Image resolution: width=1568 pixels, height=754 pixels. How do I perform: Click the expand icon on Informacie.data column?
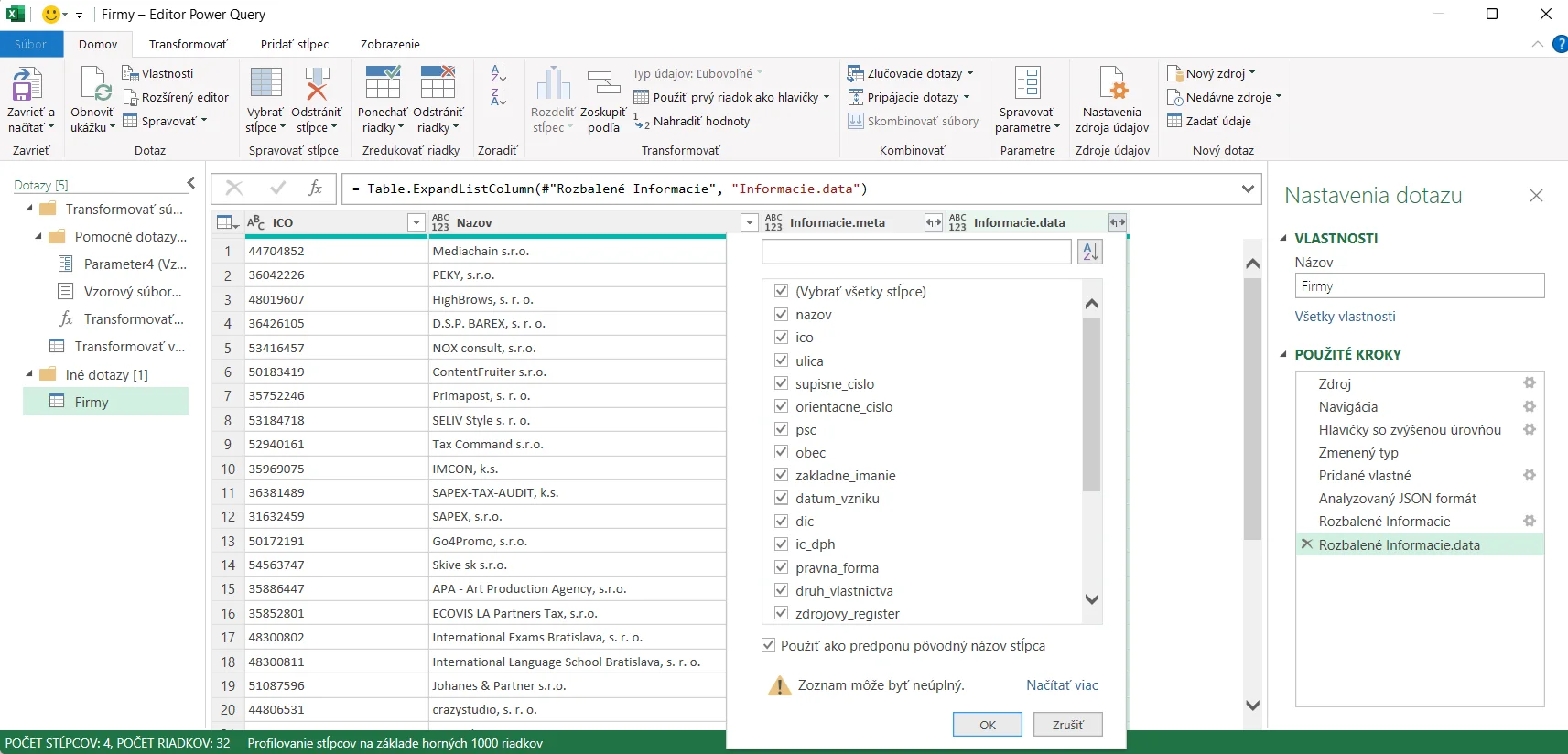click(x=1117, y=222)
